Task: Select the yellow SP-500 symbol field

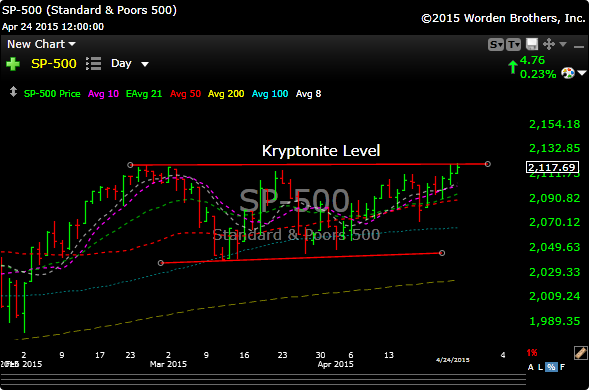Action: click(x=54, y=63)
